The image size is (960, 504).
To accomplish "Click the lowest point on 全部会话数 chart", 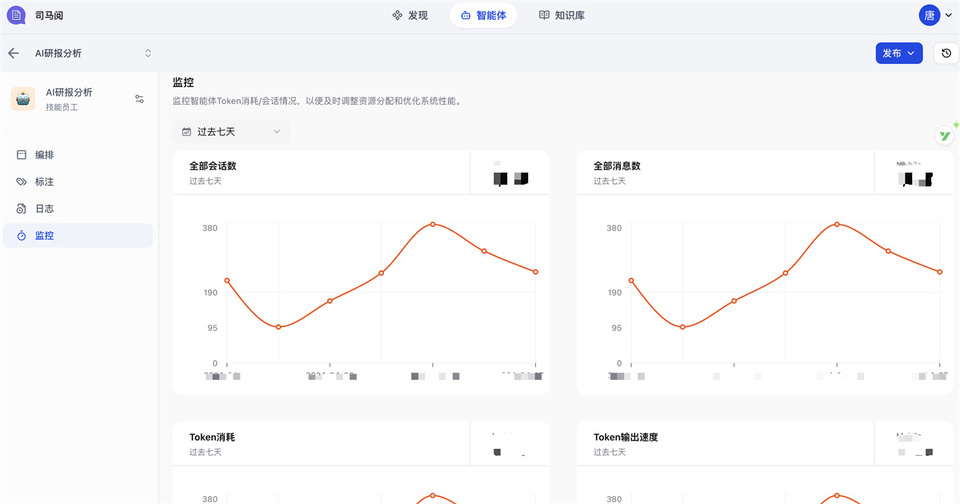I will click(x=279, y=327).
